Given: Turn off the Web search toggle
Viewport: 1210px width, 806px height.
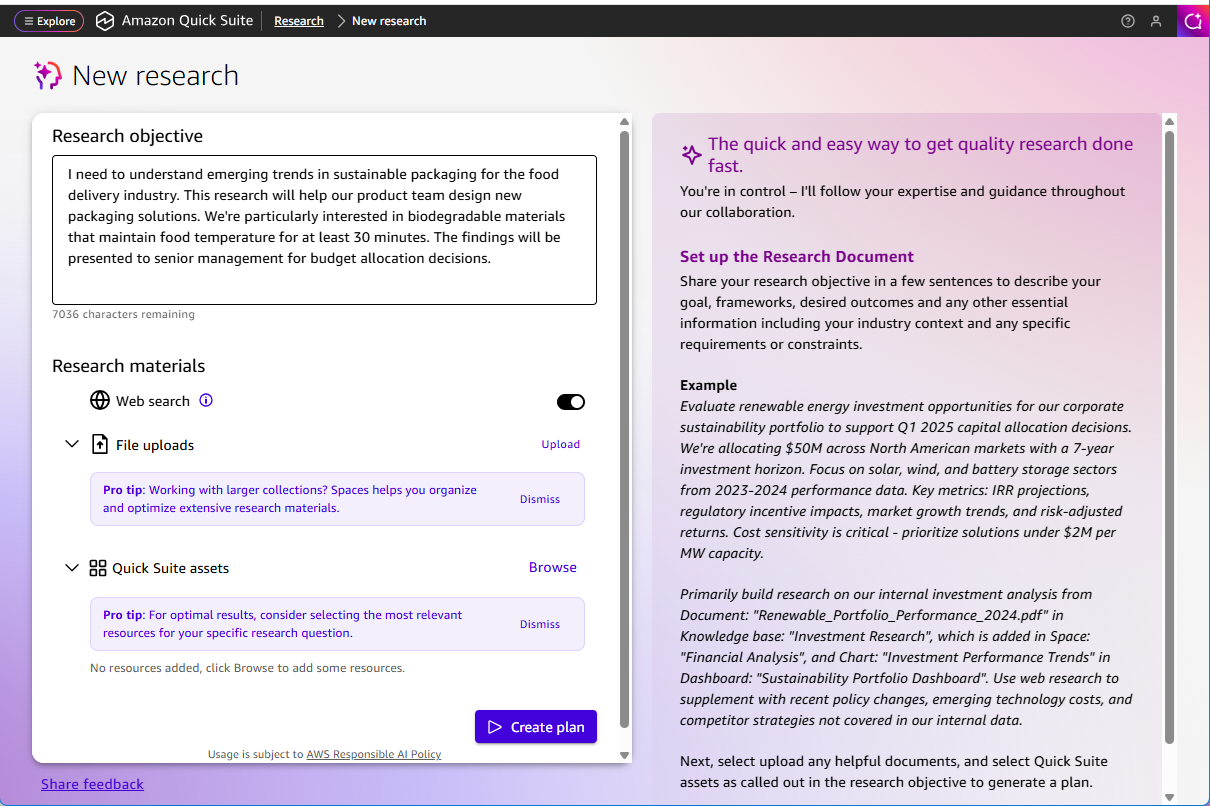Looking at the screenshot, I should [x=571, y=402].
